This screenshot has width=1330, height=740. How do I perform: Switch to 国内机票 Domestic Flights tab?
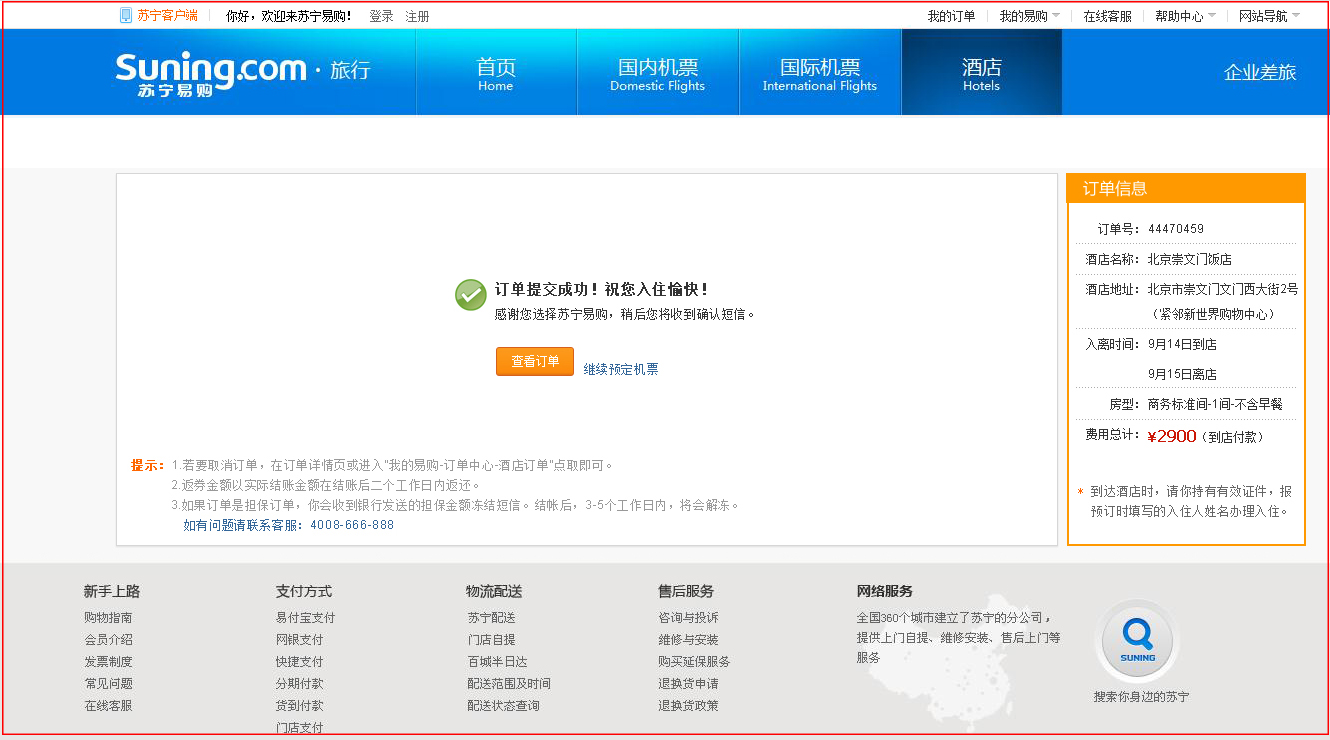coord(657,73)
